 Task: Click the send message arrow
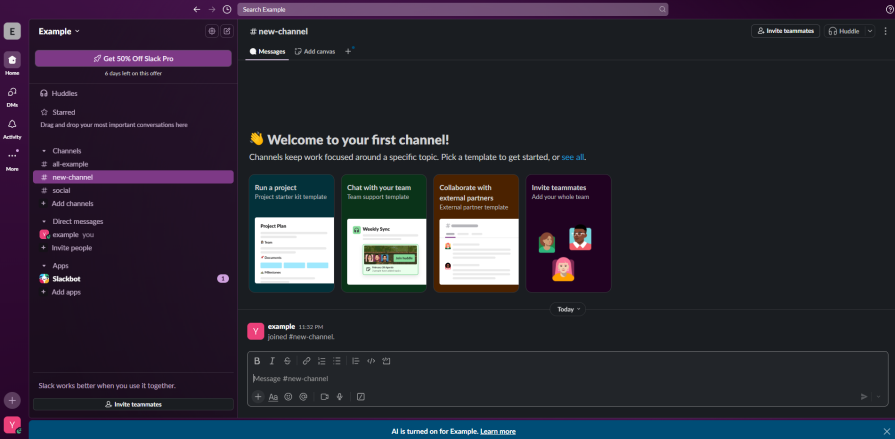coord(864,397)
